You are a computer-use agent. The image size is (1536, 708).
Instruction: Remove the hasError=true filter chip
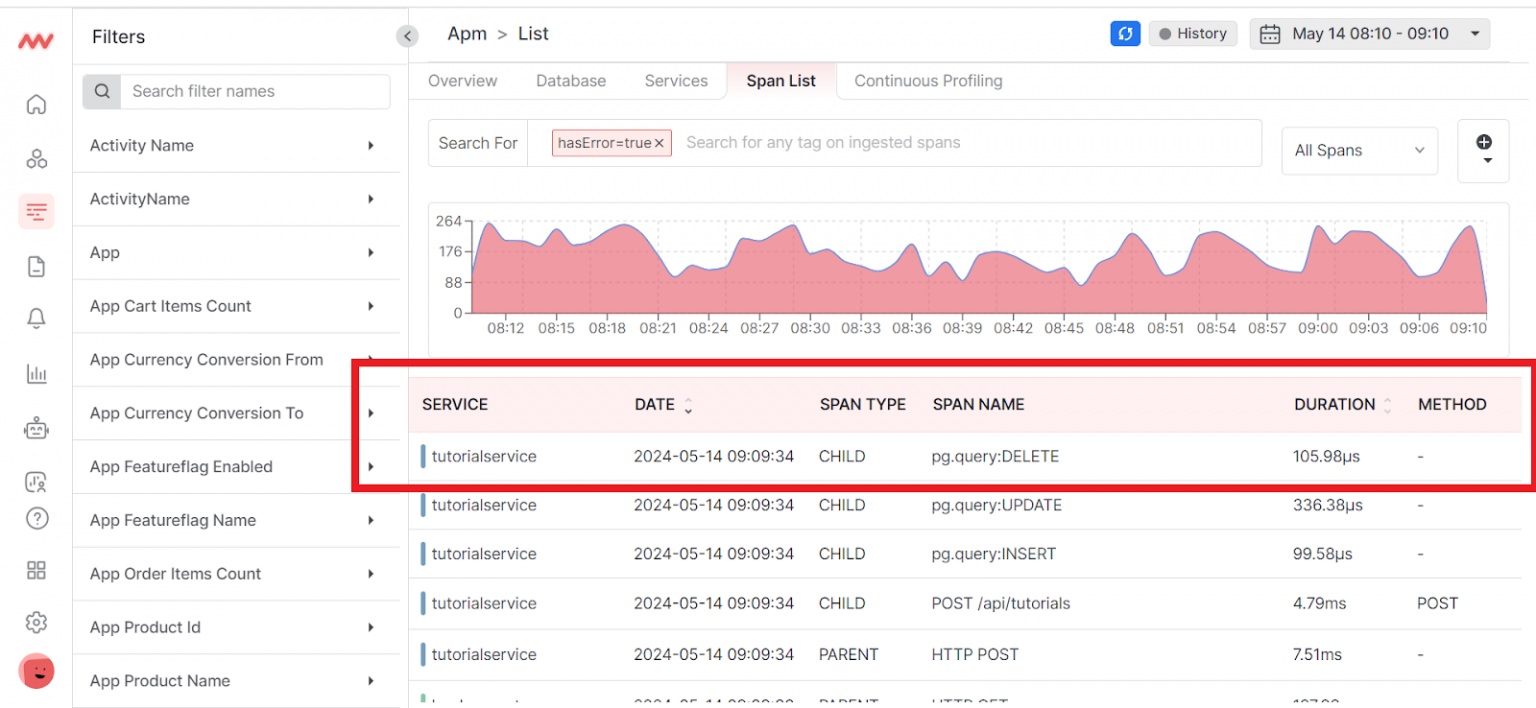coord(659,143)
